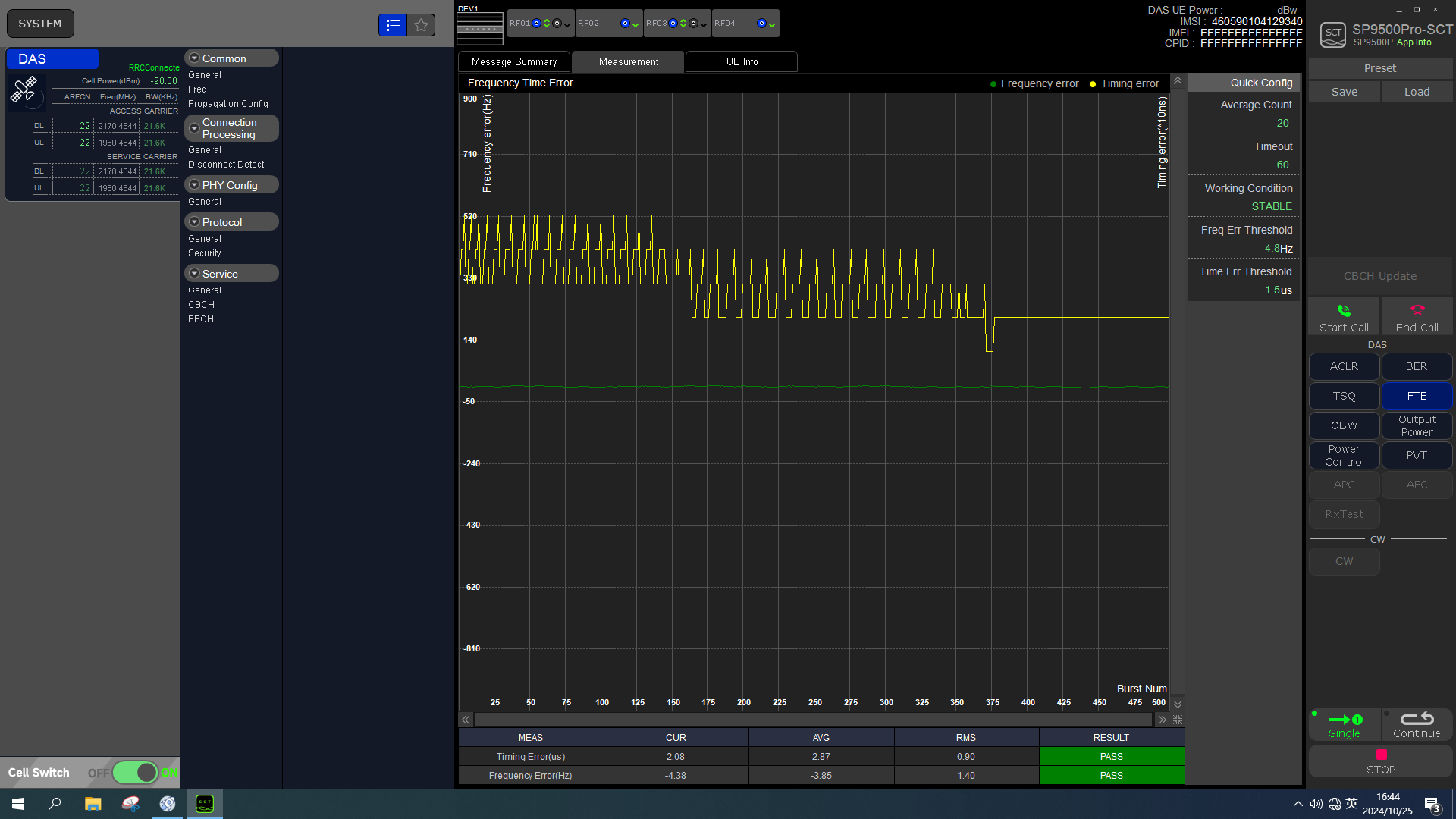This screenshot has width=1456, height=819.
Task: Click RF03 green up-down arrows
Action: click(683, 24)
